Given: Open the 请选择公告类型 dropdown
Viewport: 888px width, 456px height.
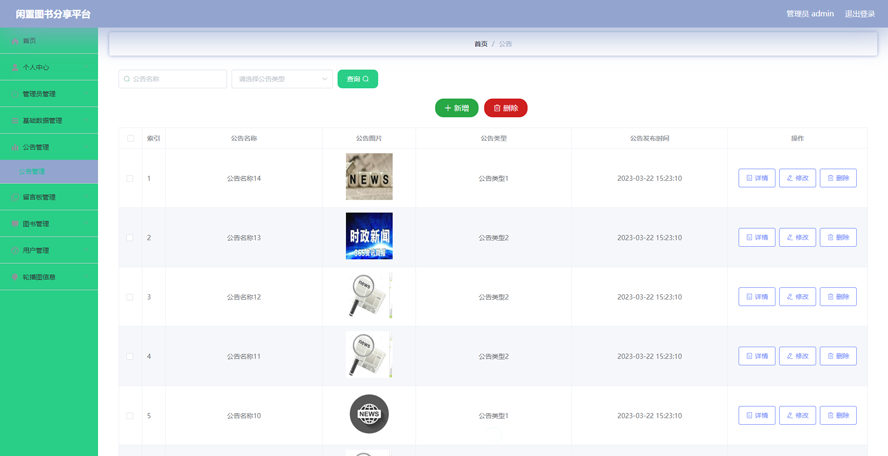Looking at the screenshot, I should pyautogui.click(x=282, y=79).
